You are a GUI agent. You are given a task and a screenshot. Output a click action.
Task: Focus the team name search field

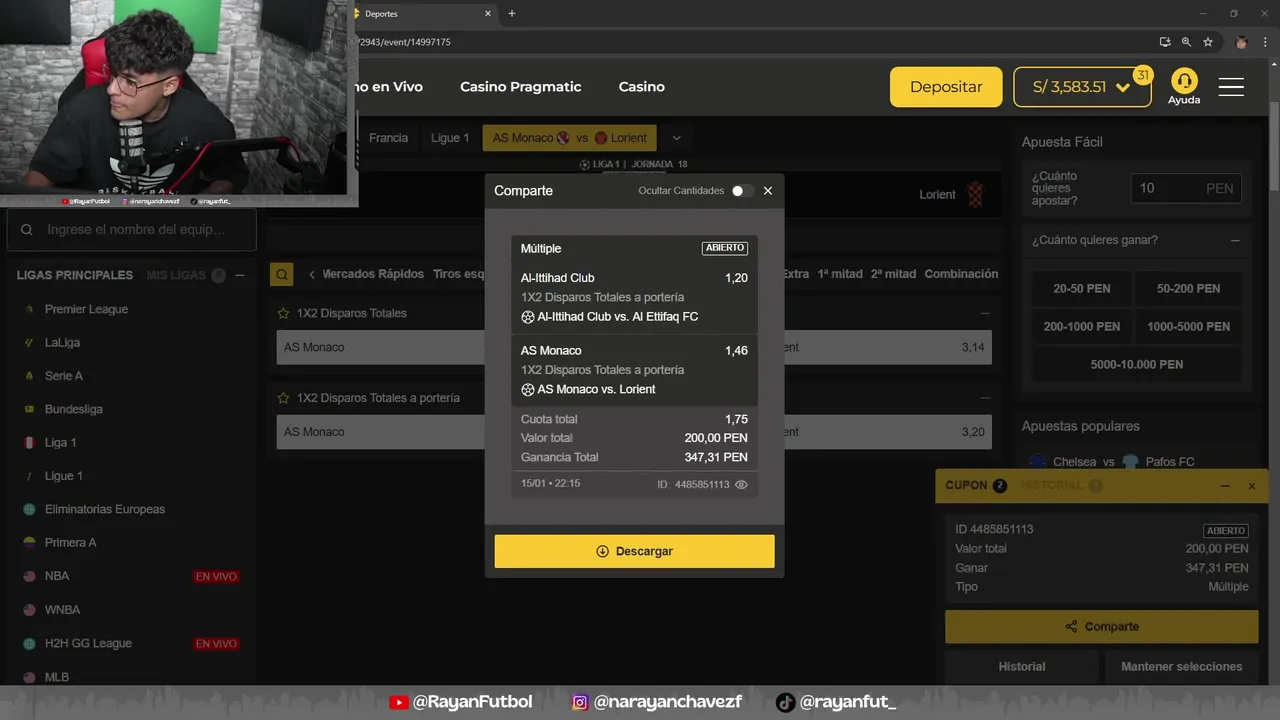pos(131,230)
